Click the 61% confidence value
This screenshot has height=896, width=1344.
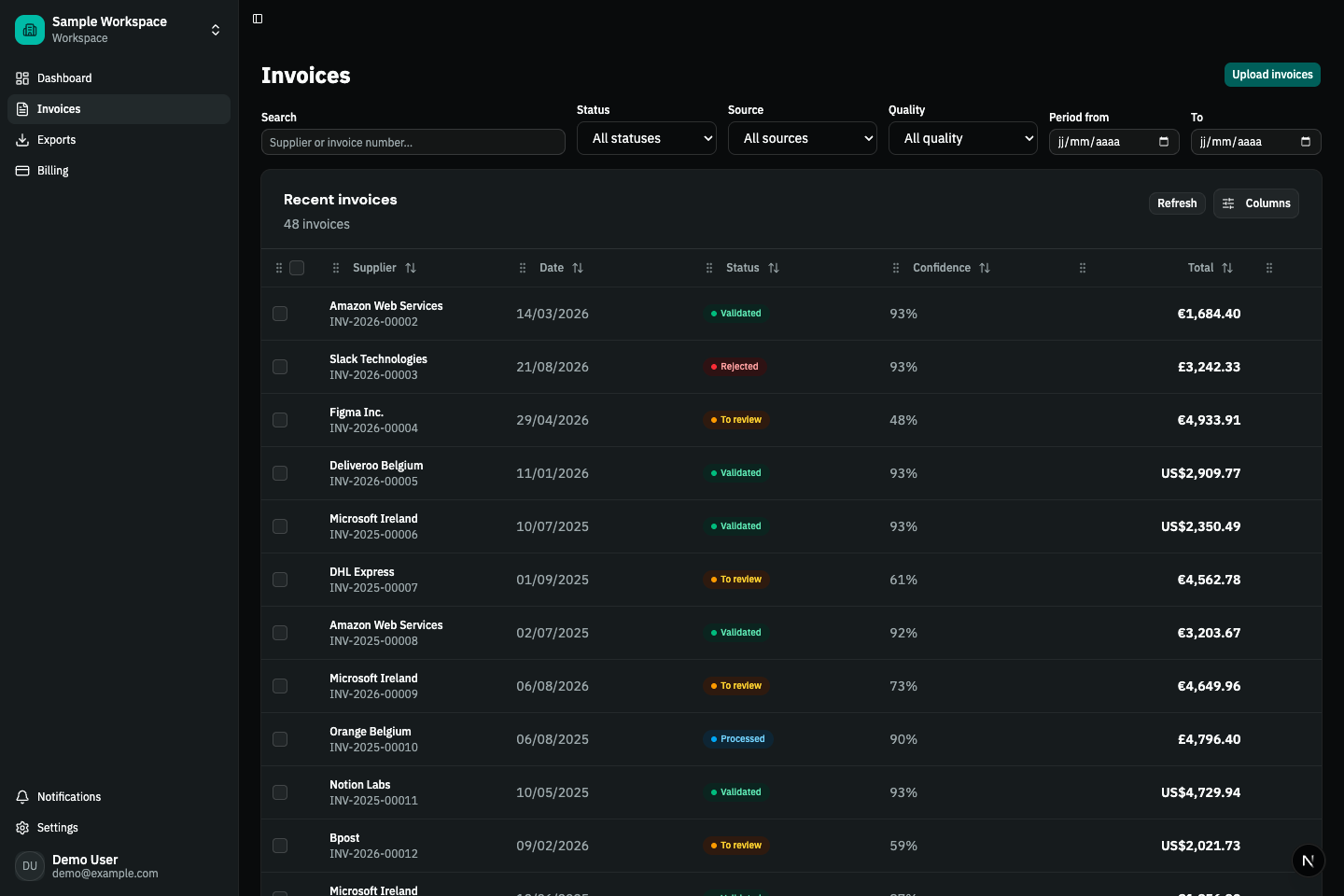click(903, 580)
